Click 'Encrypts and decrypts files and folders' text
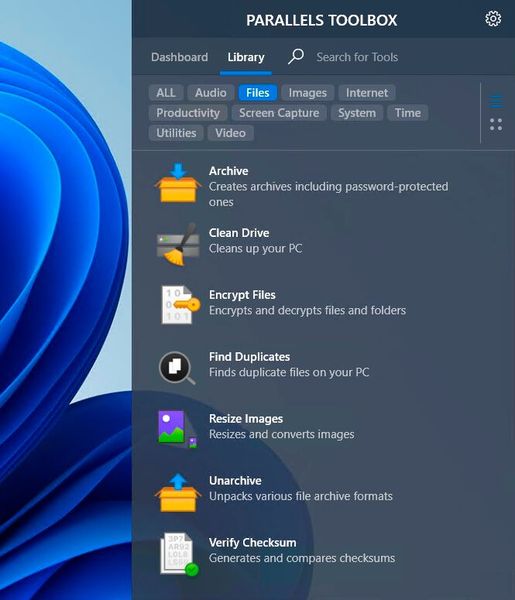Viewport: 515px width, 600px height. (x=307, y=310)
